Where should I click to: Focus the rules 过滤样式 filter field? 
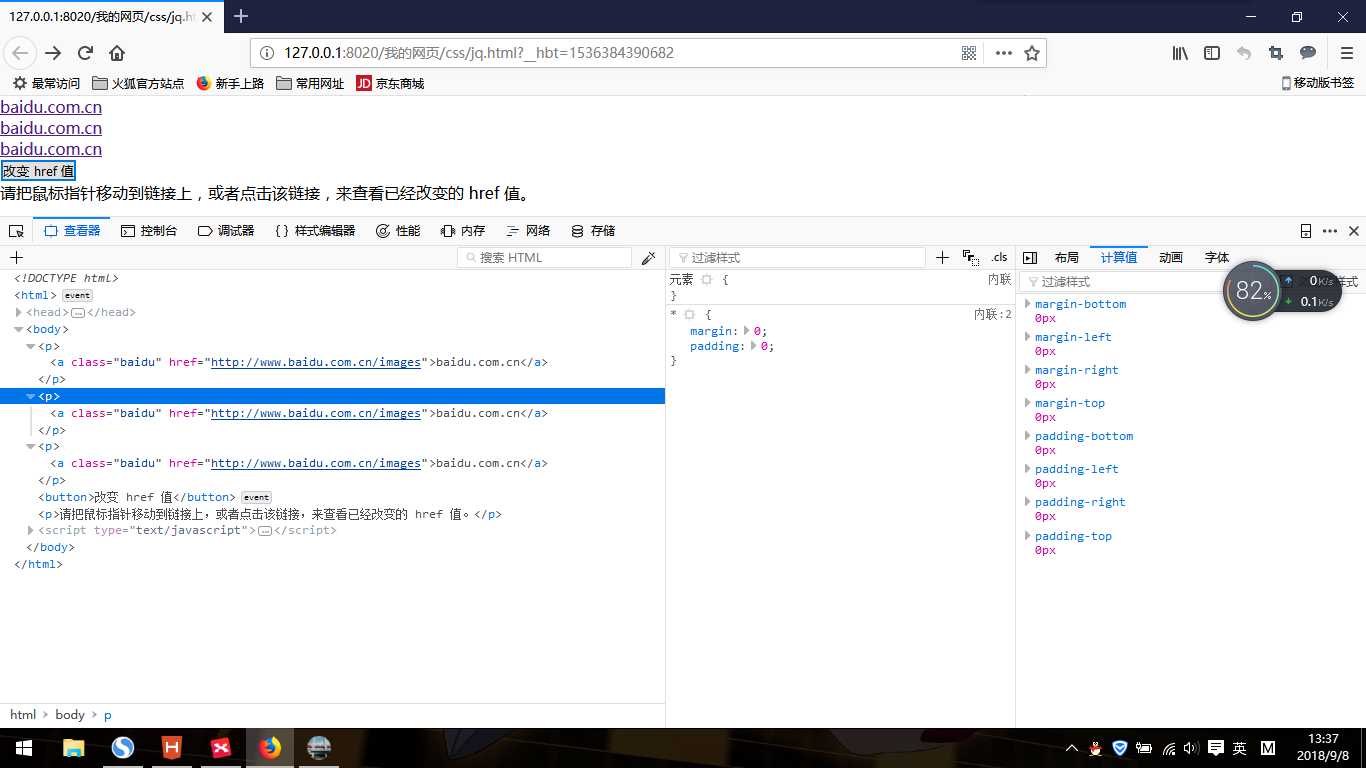pos(797,258)
